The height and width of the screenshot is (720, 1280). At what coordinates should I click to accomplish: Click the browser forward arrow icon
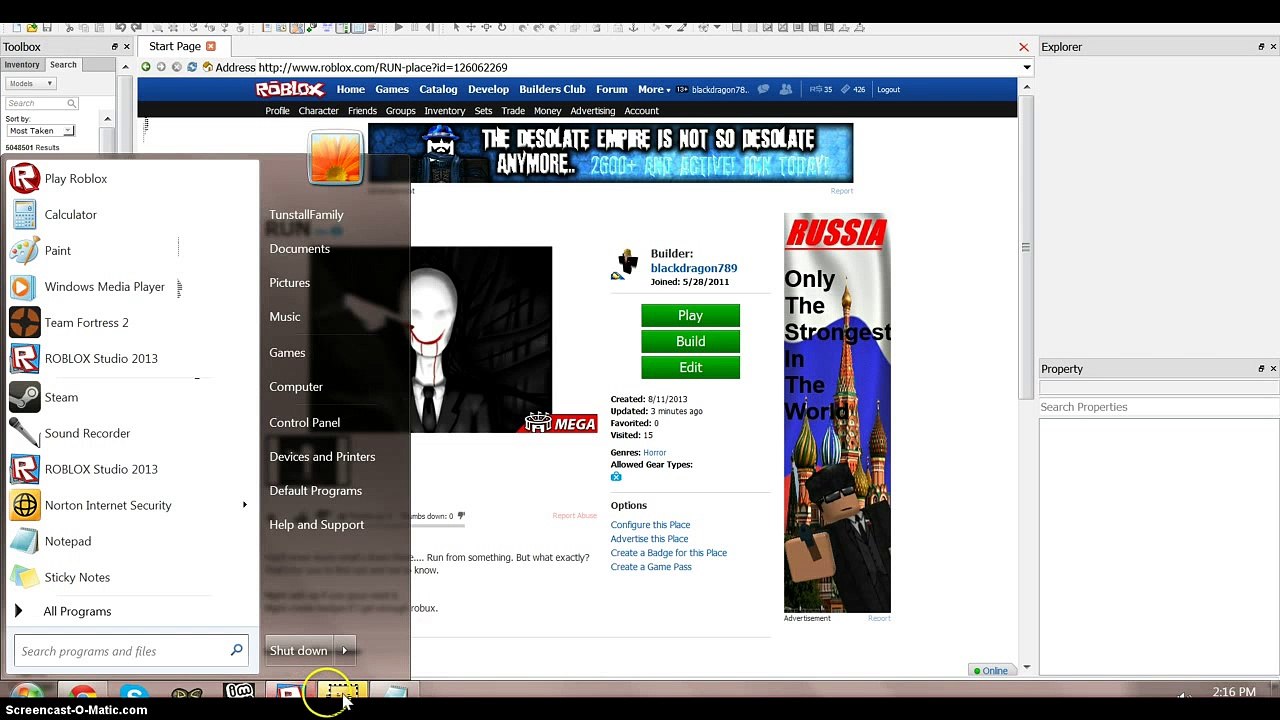(161, 67)
